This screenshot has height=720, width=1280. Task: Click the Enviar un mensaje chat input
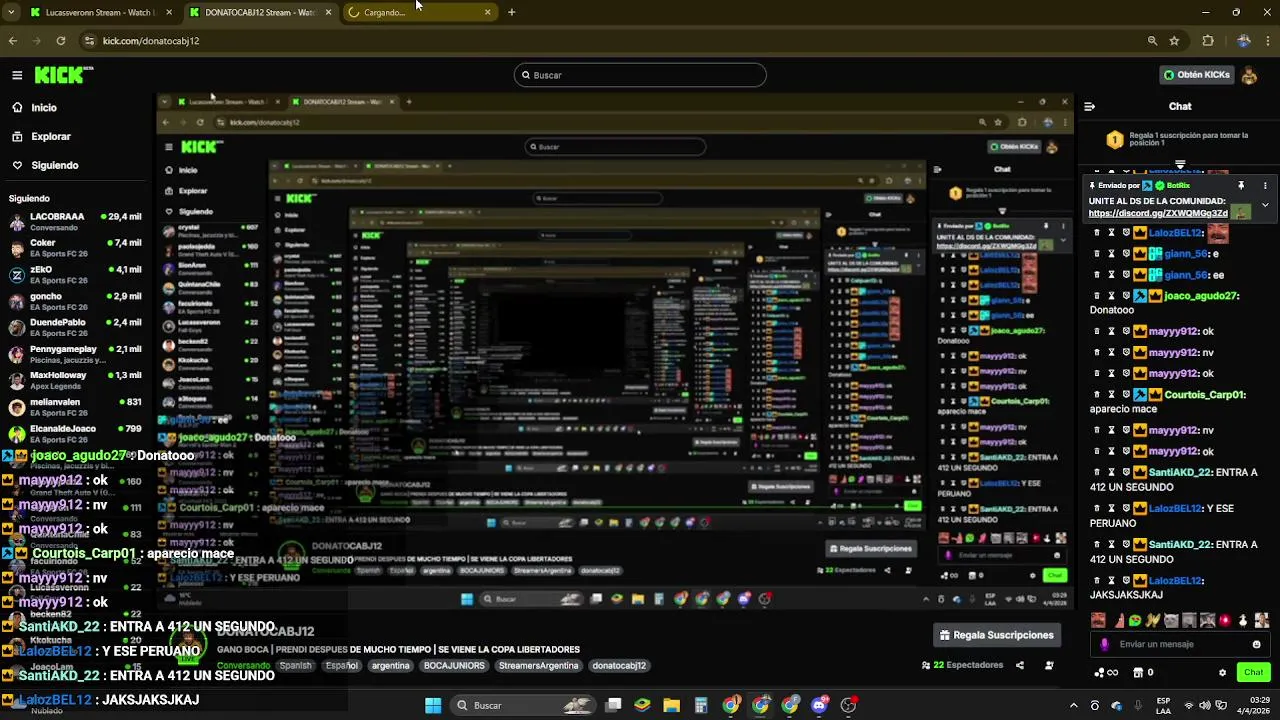click(x=1179, y=644)
